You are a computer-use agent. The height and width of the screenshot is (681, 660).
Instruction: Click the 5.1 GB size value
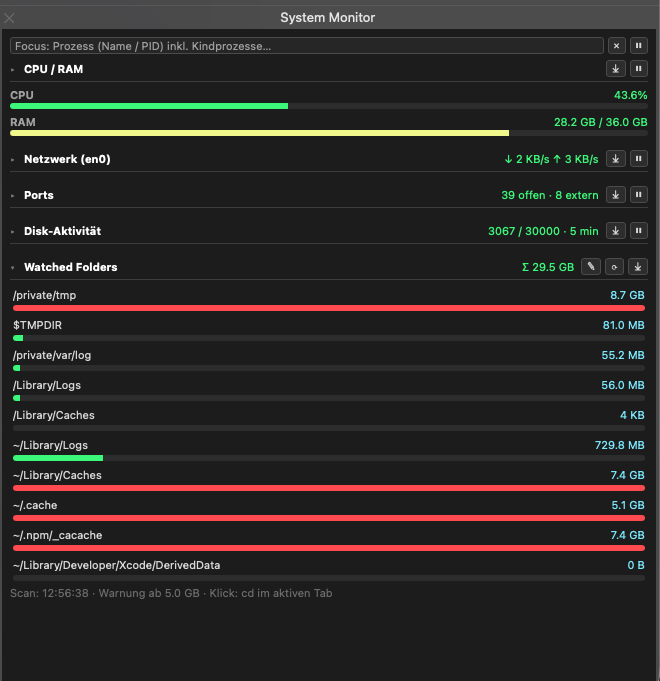point(628,505)
